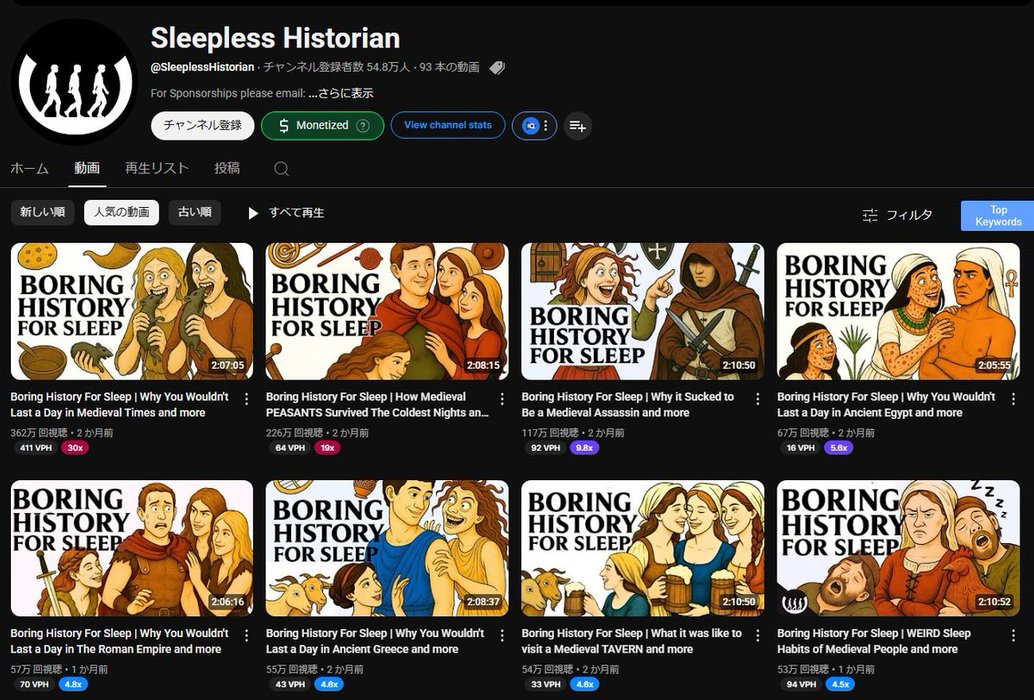This screenshot has width=1034, height=700.
Task: Click title 'Why You Wouldn't Last a Day in Medieval Times'
Action: (119, 405)
